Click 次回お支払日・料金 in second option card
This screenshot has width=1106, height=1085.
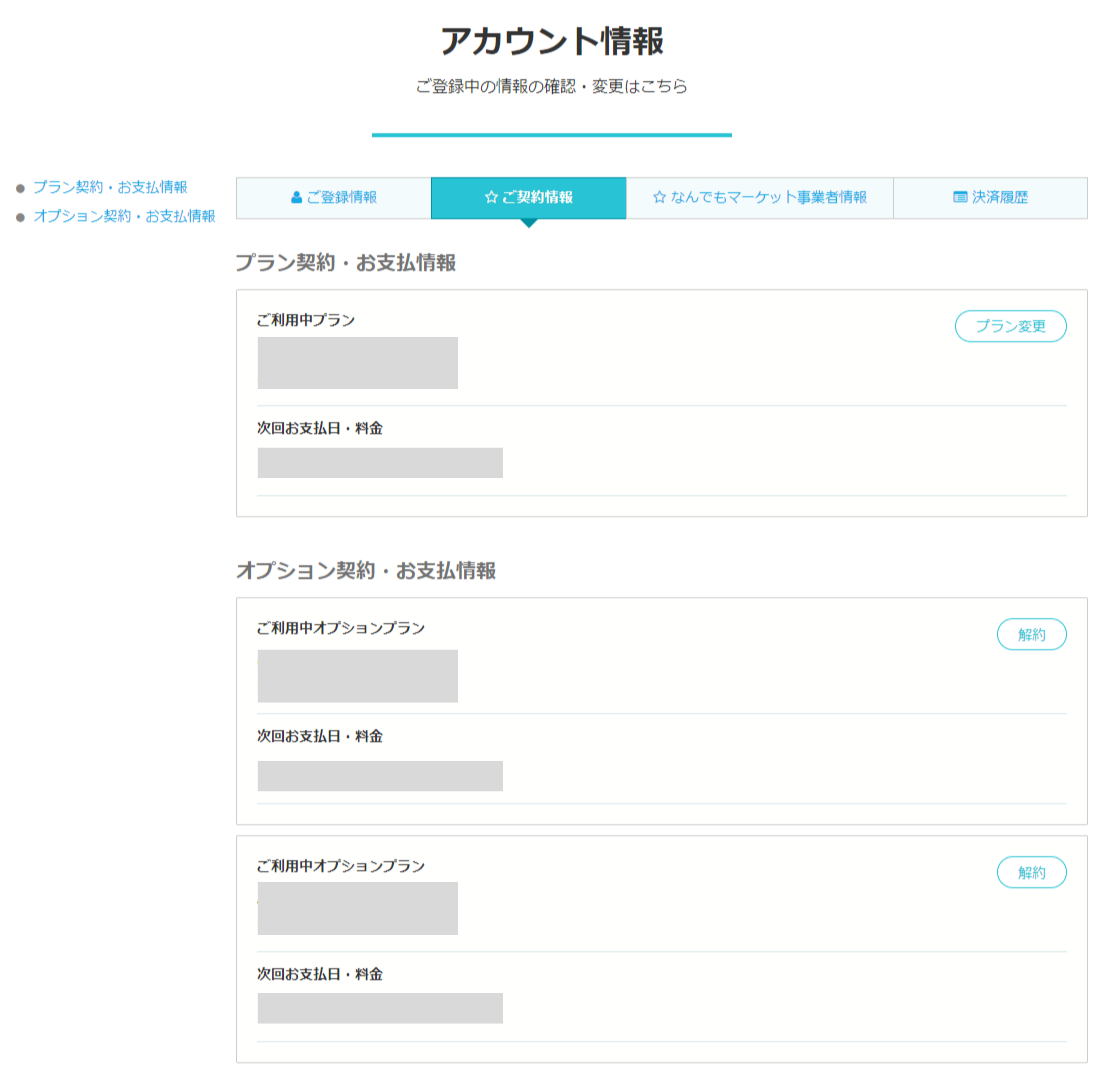pos(320,974)
